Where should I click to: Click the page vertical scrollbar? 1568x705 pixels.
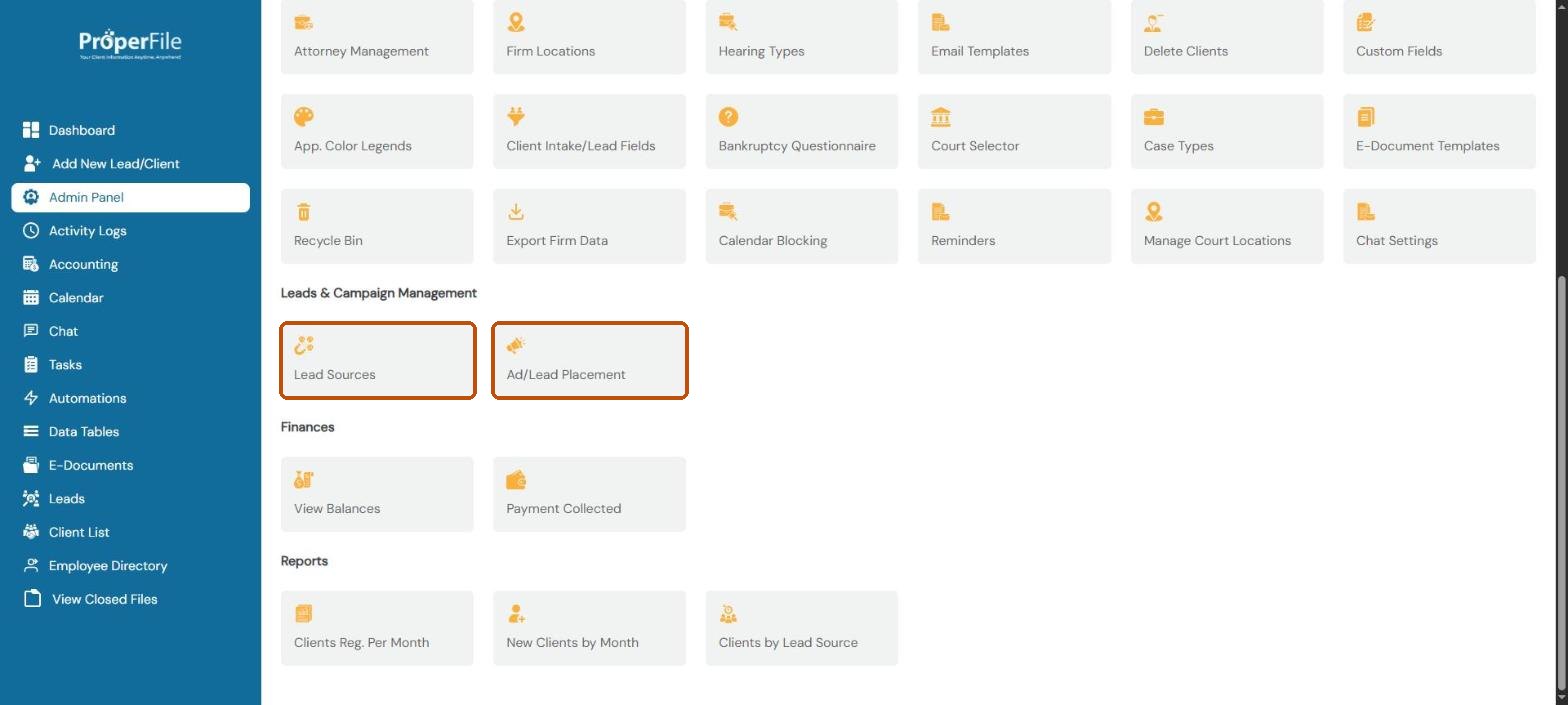[x=1561, y=483]
